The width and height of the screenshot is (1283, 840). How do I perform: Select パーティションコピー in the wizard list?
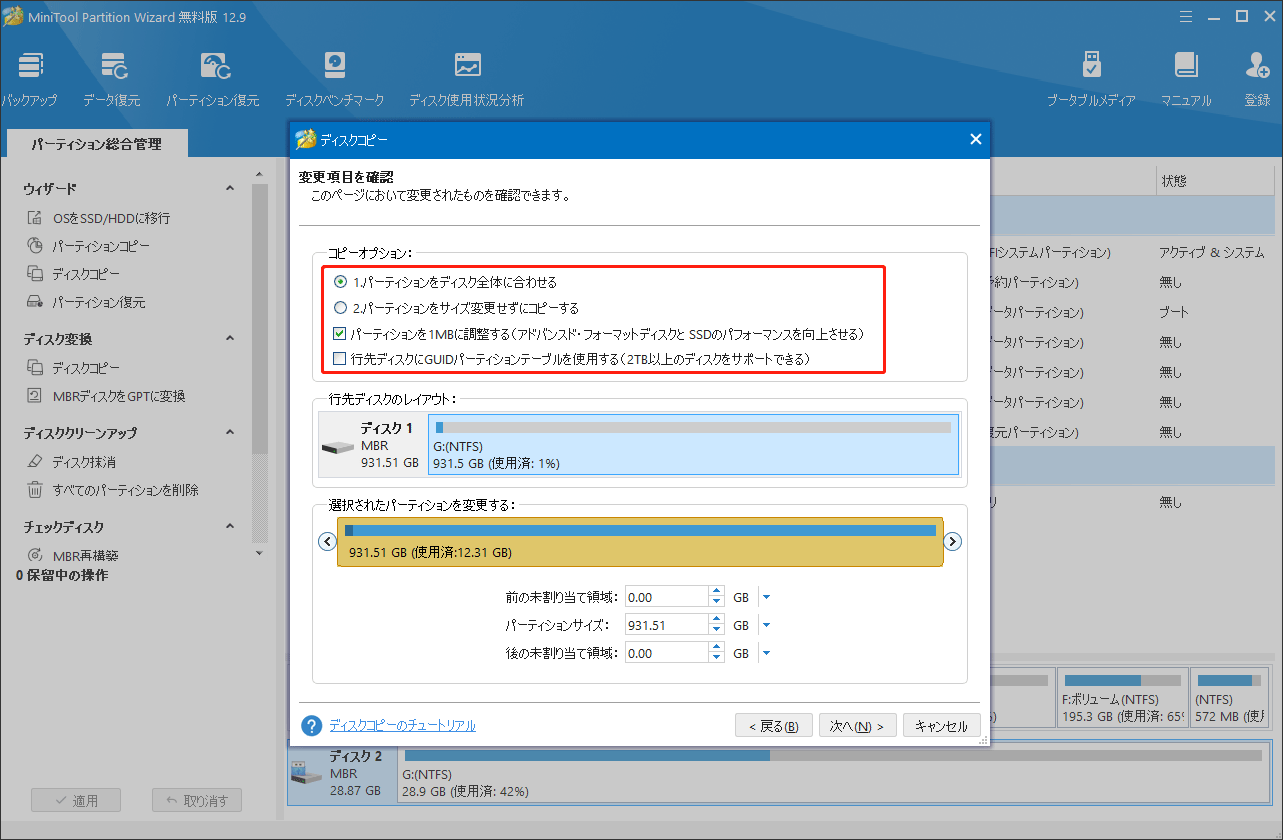click(x=101, y=246)
